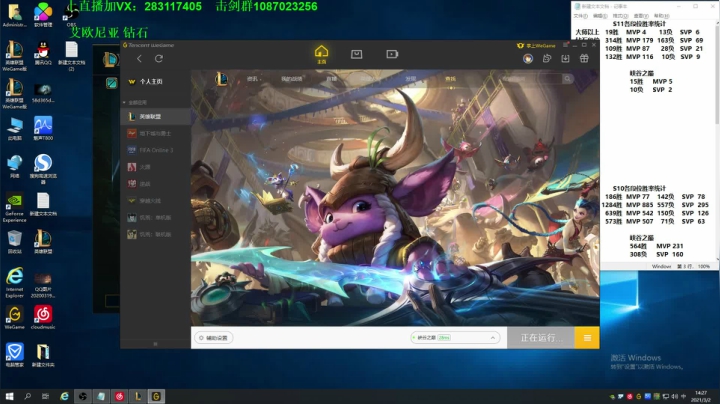The height and width of the screenshot is (404, 720).
Task: Open View menu in Notepad window
Action: [641, 16]
